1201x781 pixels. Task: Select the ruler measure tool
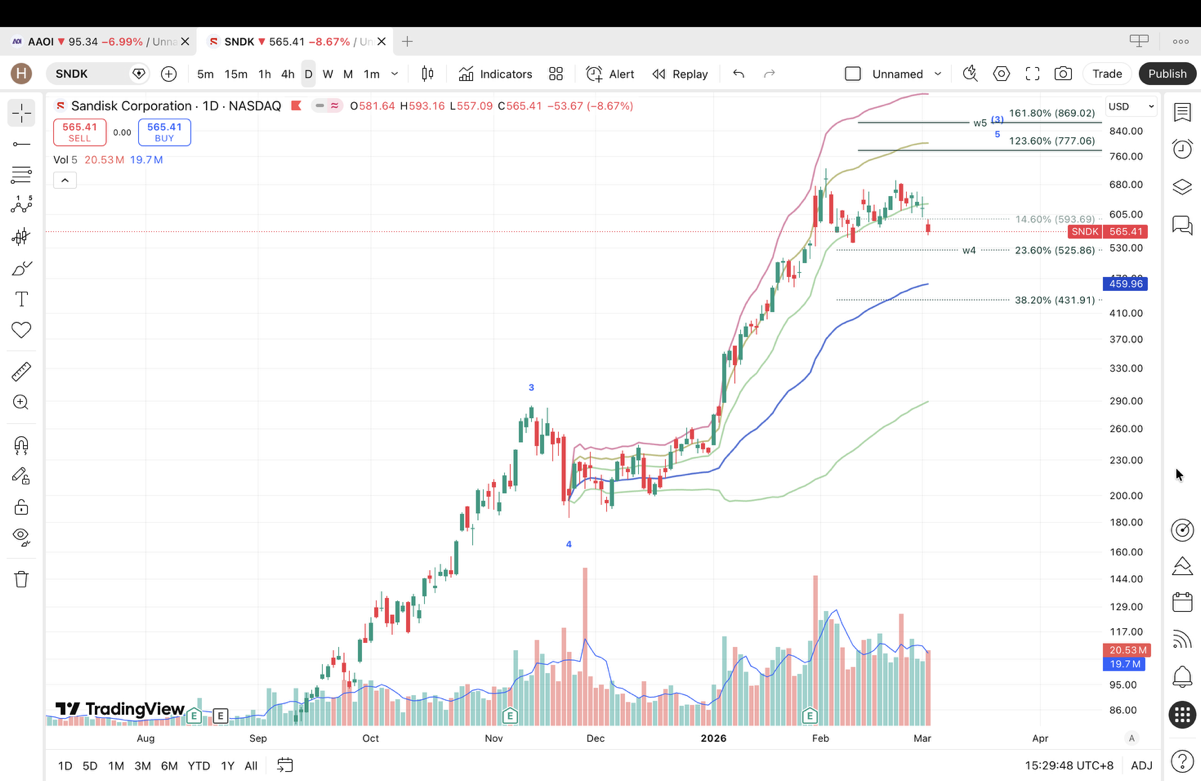click(x=21, y=372)
